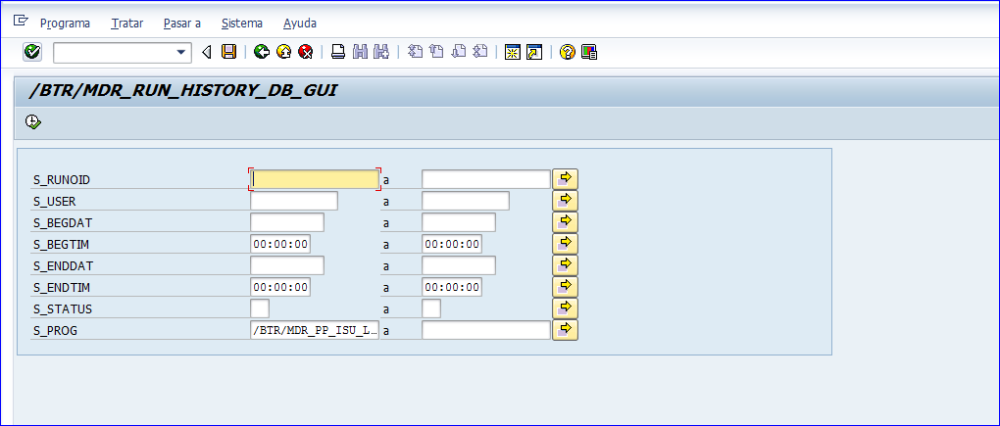Image resolution: width=1000 pixels, height=426 pixels.
Task: Open the Ayuda menu
Action: 300,24
